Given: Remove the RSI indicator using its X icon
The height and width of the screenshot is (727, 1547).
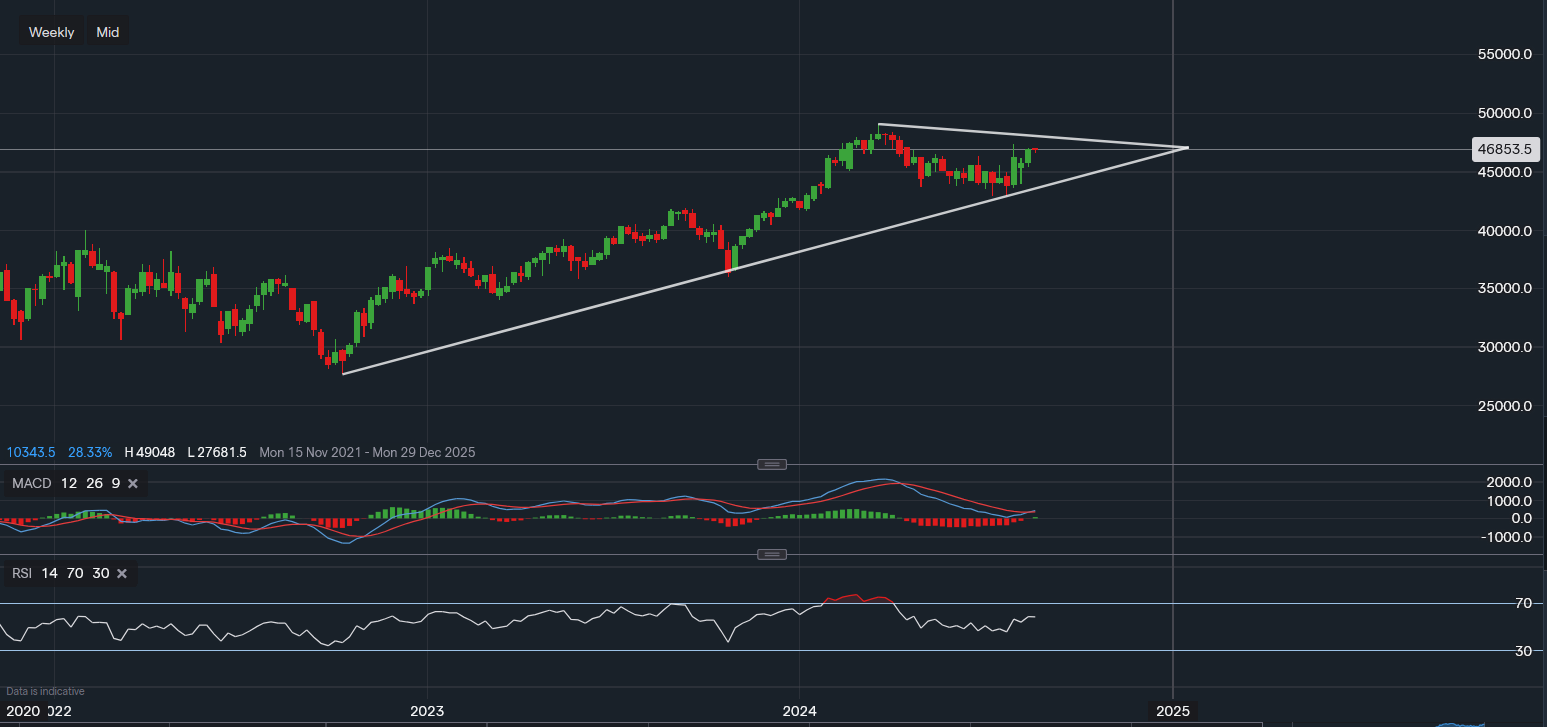Looking at the screenshot, I should pos(121,573).
